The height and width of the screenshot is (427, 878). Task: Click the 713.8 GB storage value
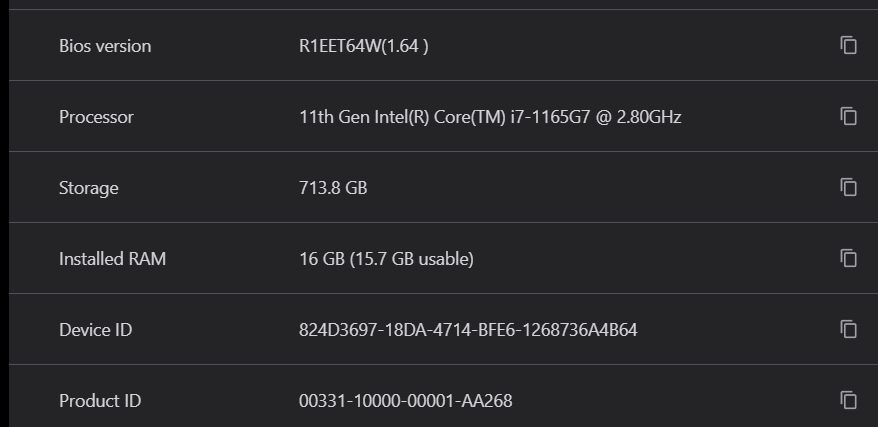coord(333,188)
